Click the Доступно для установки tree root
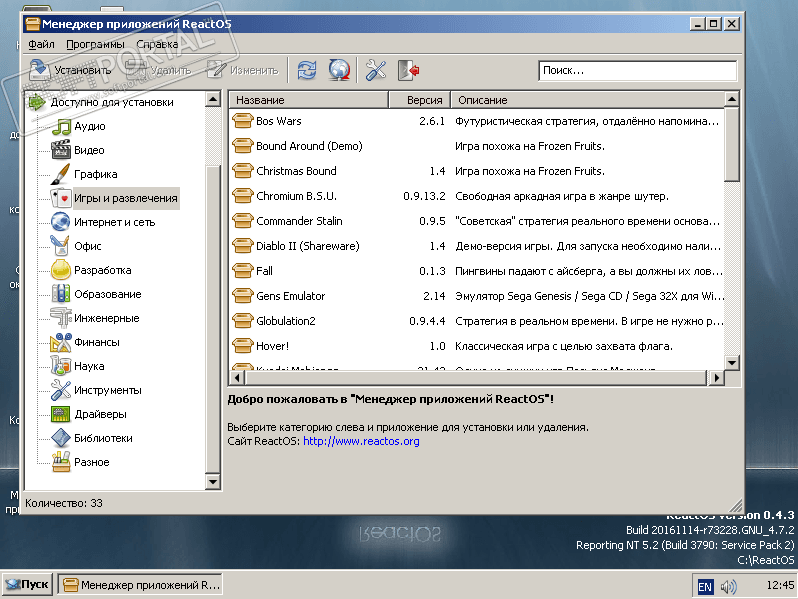The width and height of the screenshot is (798, 599). click(111, 102)
